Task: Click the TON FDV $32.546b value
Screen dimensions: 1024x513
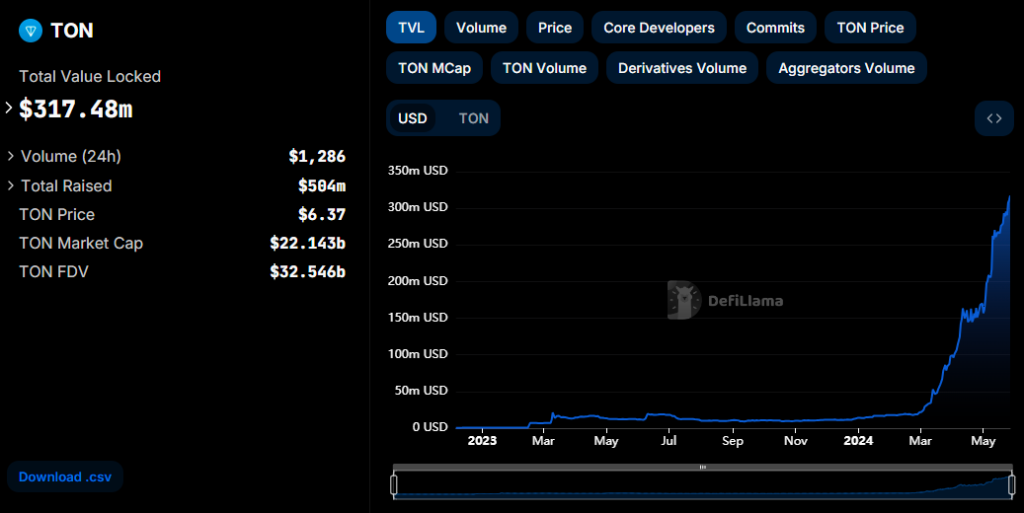Action: 308,272
